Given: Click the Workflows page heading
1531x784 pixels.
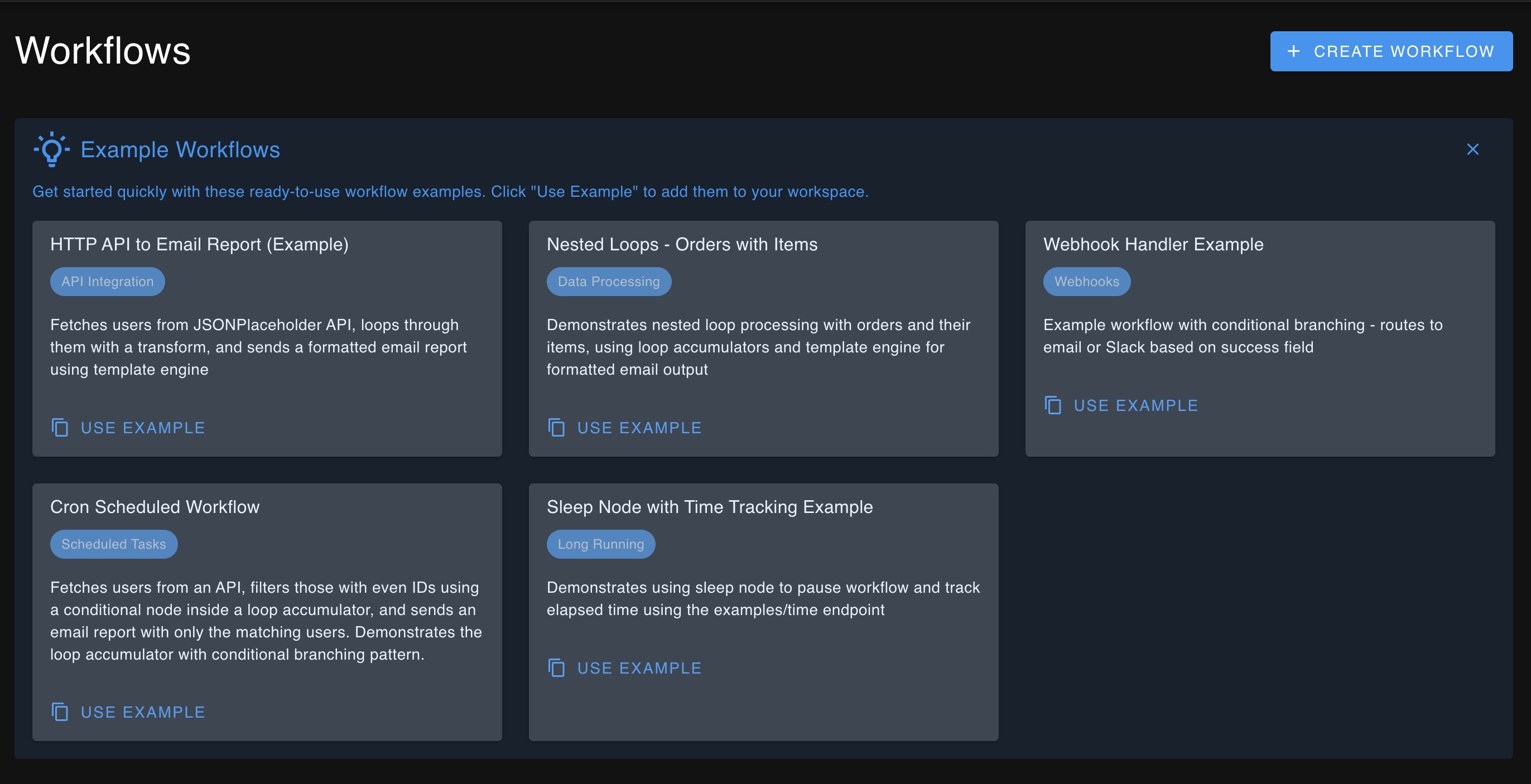Looking at the screenshot, I should tap(103, 50).
